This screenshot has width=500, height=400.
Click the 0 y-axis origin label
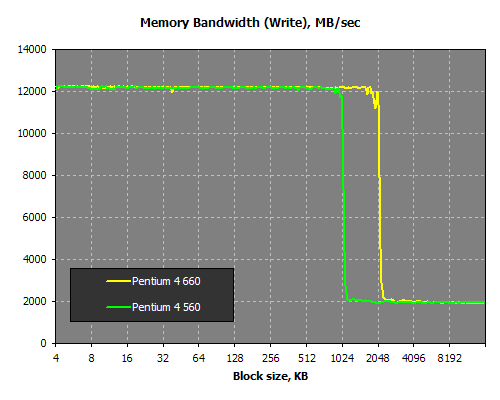click(43, 343)
